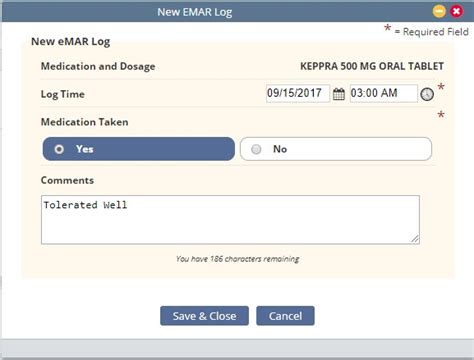Click the Log Time label
The height and width of the screenshot is (360, 474).
tap(63, 94)
